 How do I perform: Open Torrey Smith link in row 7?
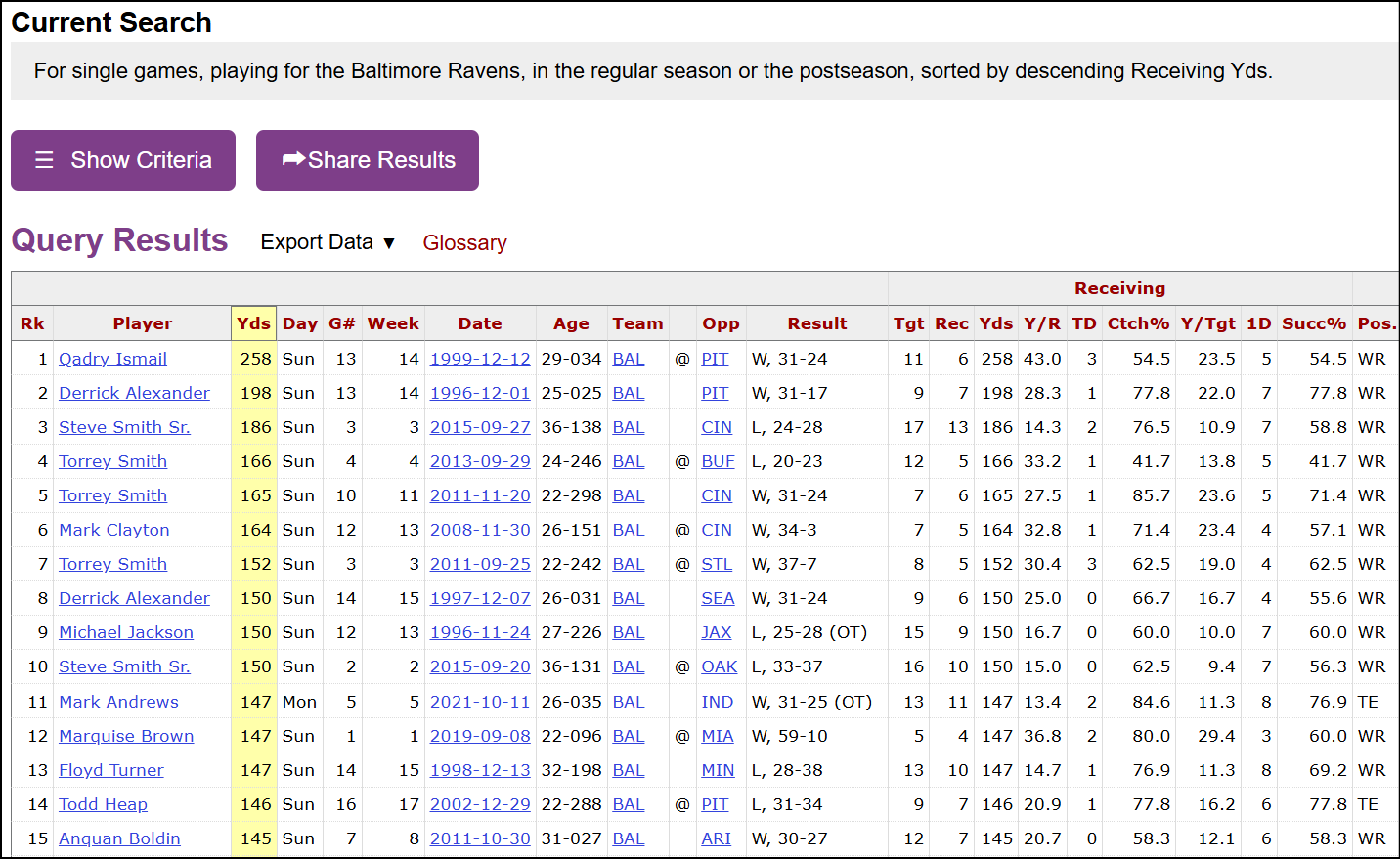coord(112,564)
